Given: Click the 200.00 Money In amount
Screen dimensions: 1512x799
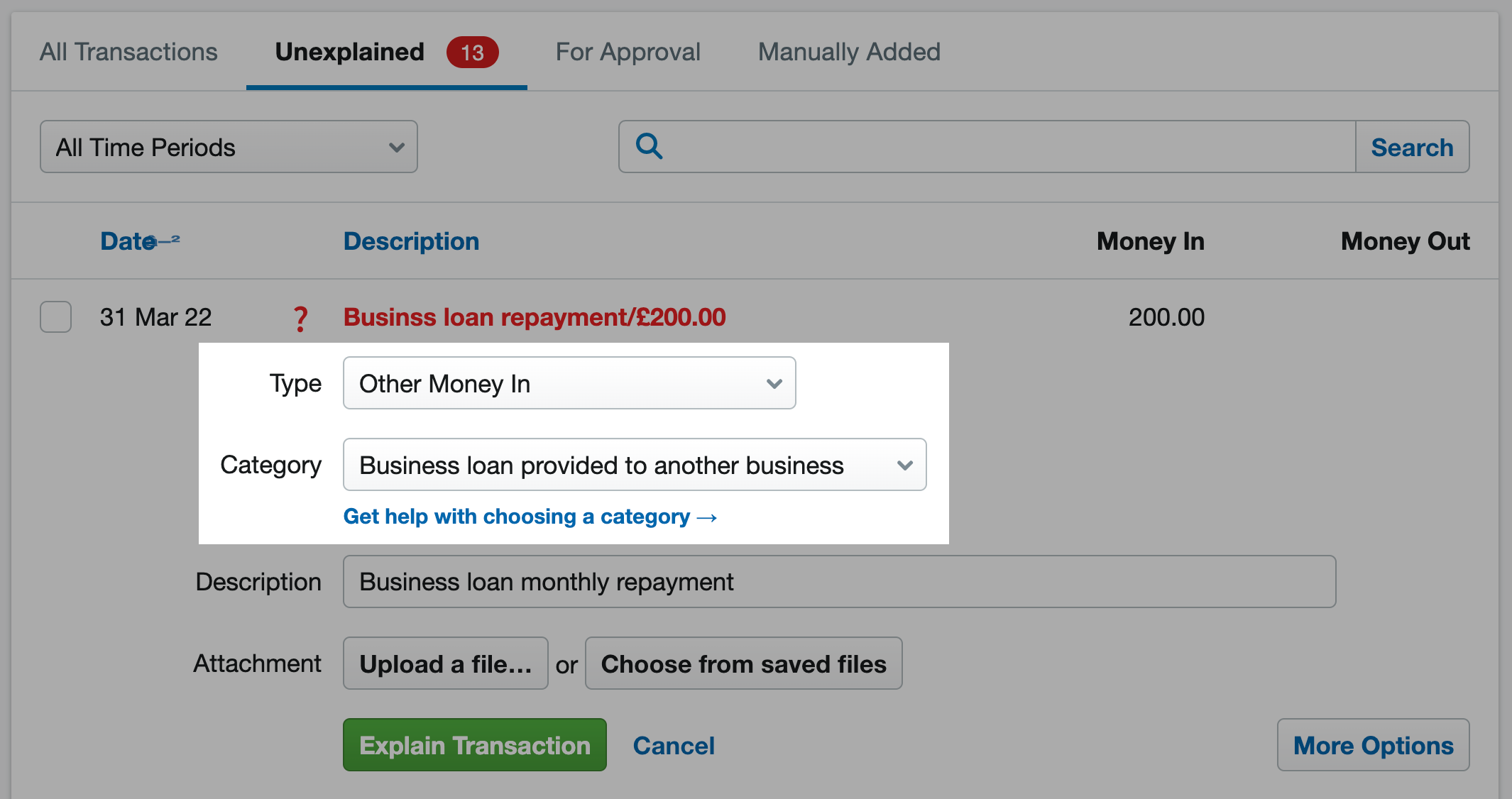Looking at the screenshot, I should click(x=1166, y=317).
